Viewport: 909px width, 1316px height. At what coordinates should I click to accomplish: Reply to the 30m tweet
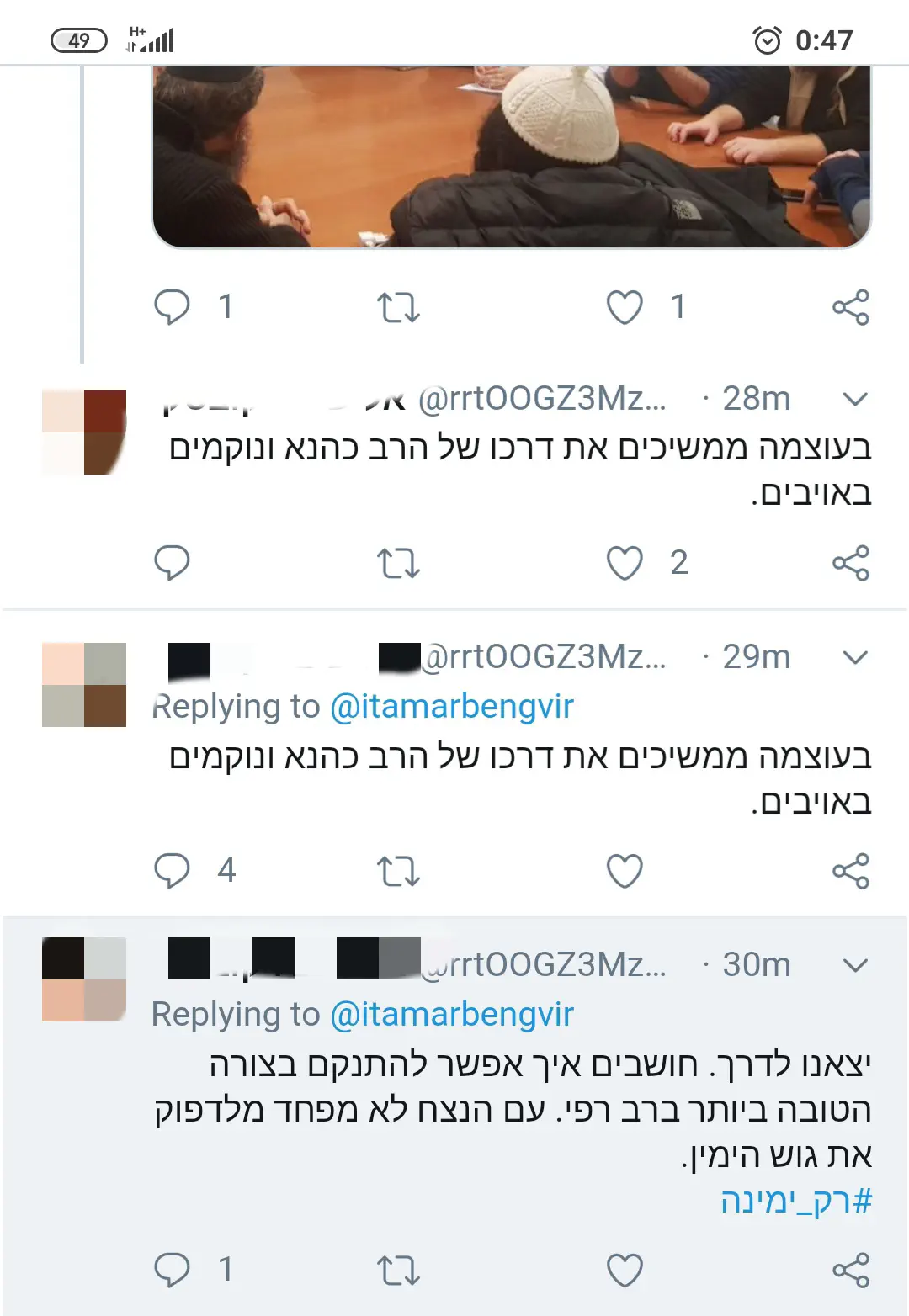tap(172, 1270)
